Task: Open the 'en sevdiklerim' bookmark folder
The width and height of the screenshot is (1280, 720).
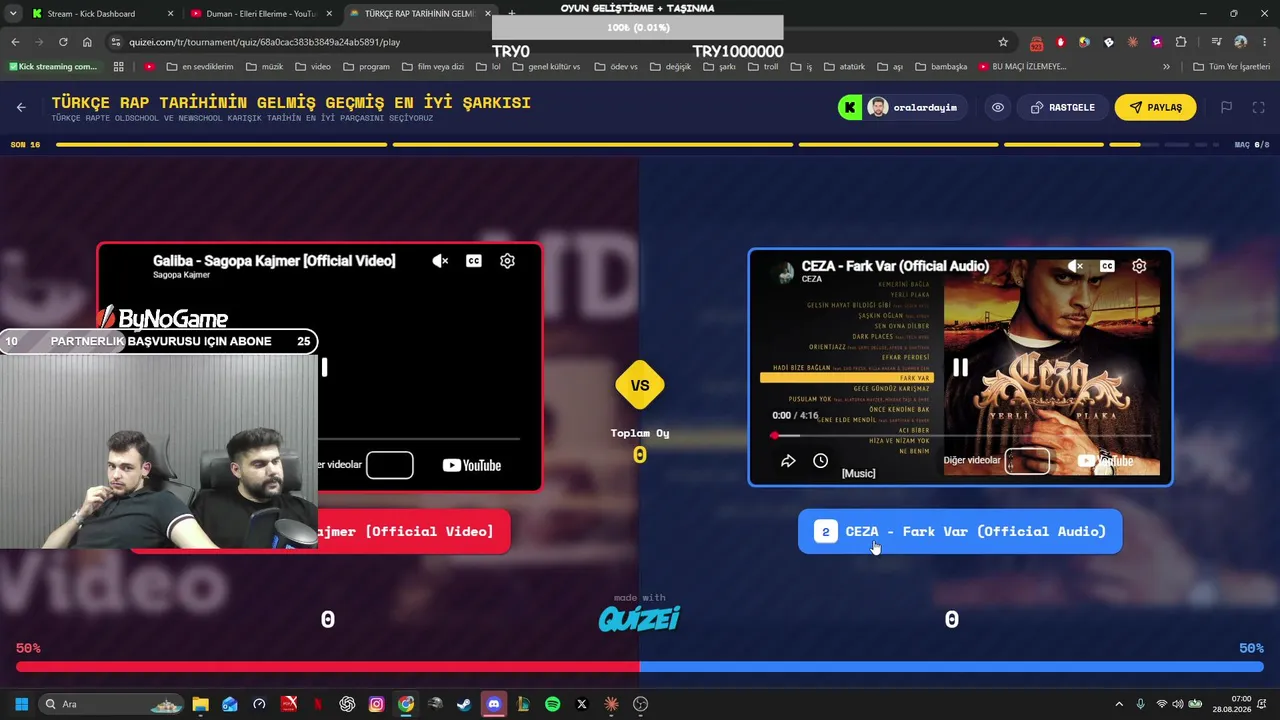Action: coord(200,67)
